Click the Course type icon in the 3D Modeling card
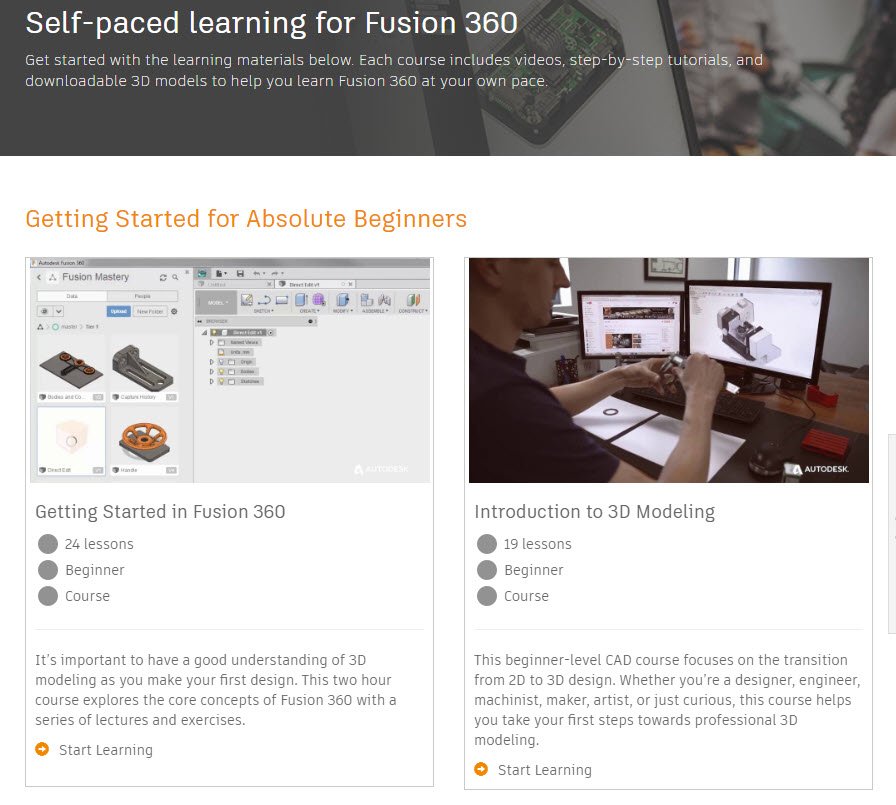 (x=487, y=596)
